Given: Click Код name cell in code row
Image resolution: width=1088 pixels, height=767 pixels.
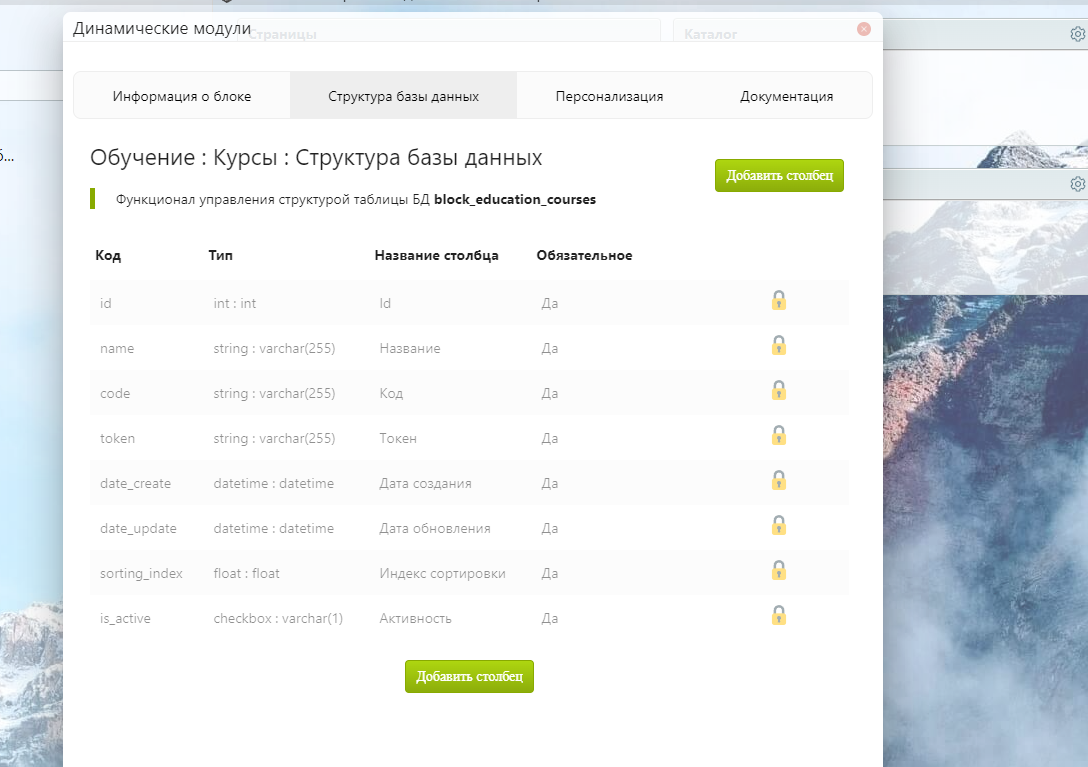Looking at the screenshot, I should (391, 394).
